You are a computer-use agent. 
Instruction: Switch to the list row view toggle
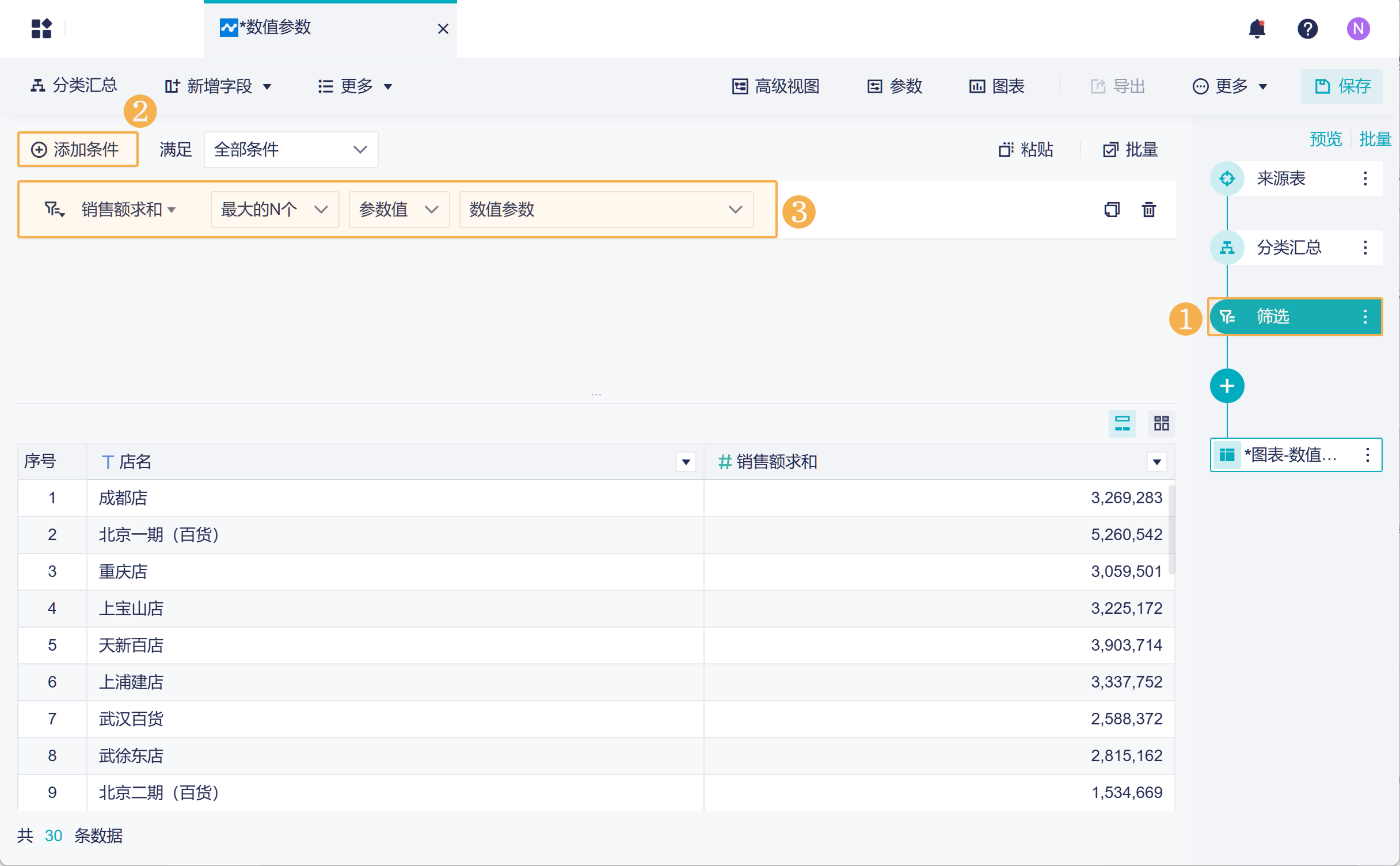point(1122,424)
